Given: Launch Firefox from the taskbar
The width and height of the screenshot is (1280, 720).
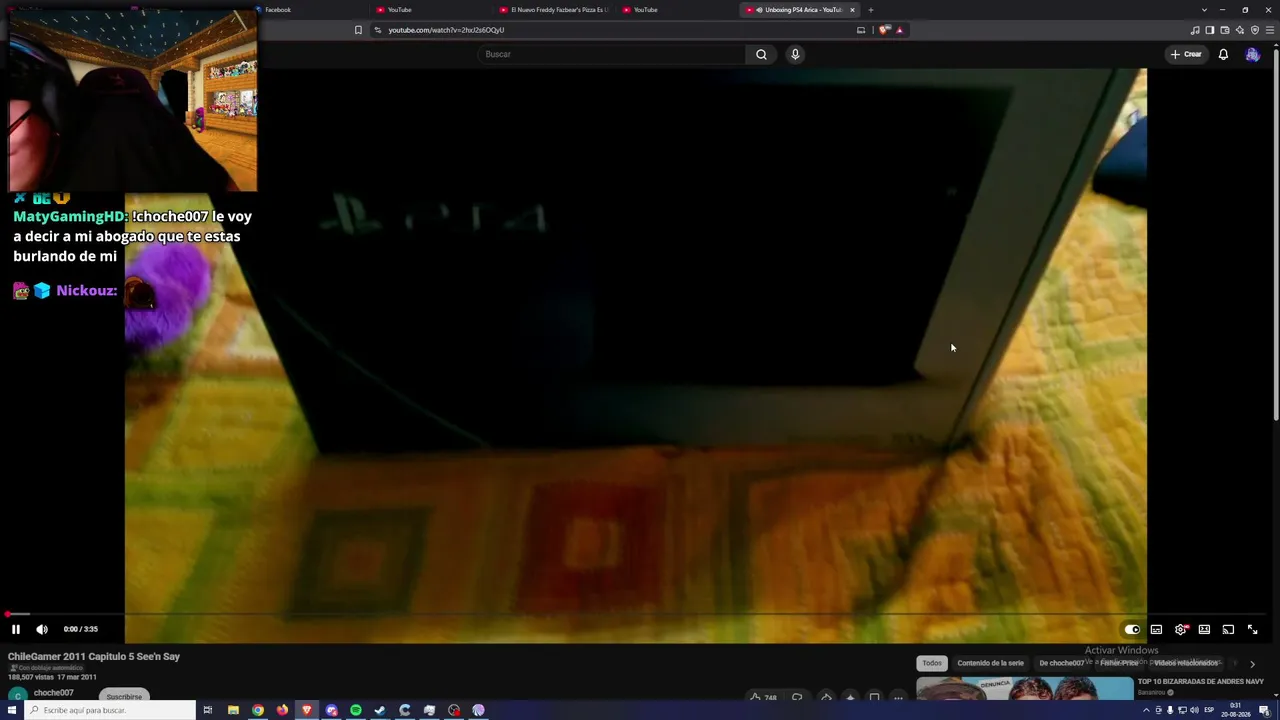Looking at the screenshot, I should click(x=282, y=710).
